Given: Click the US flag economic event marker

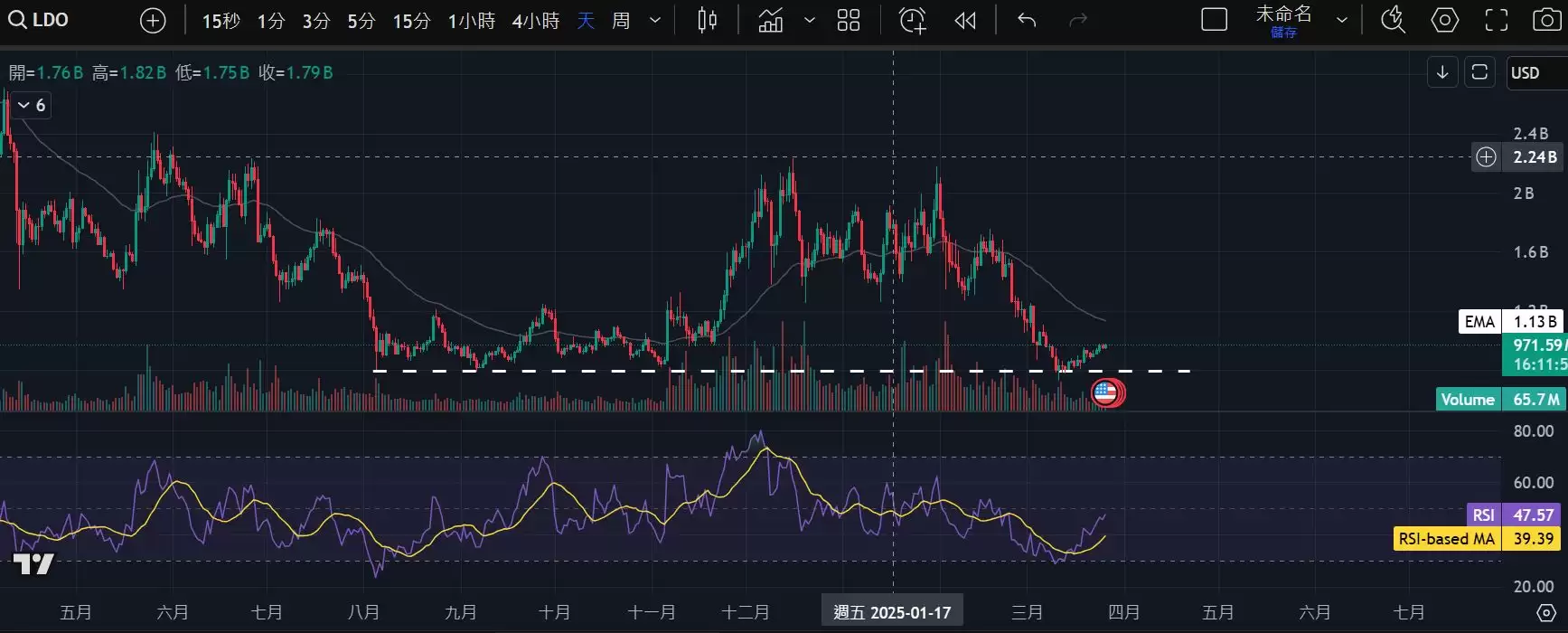Looking at the screenshot, I should pyautogui.click(x=1105, y=392).
